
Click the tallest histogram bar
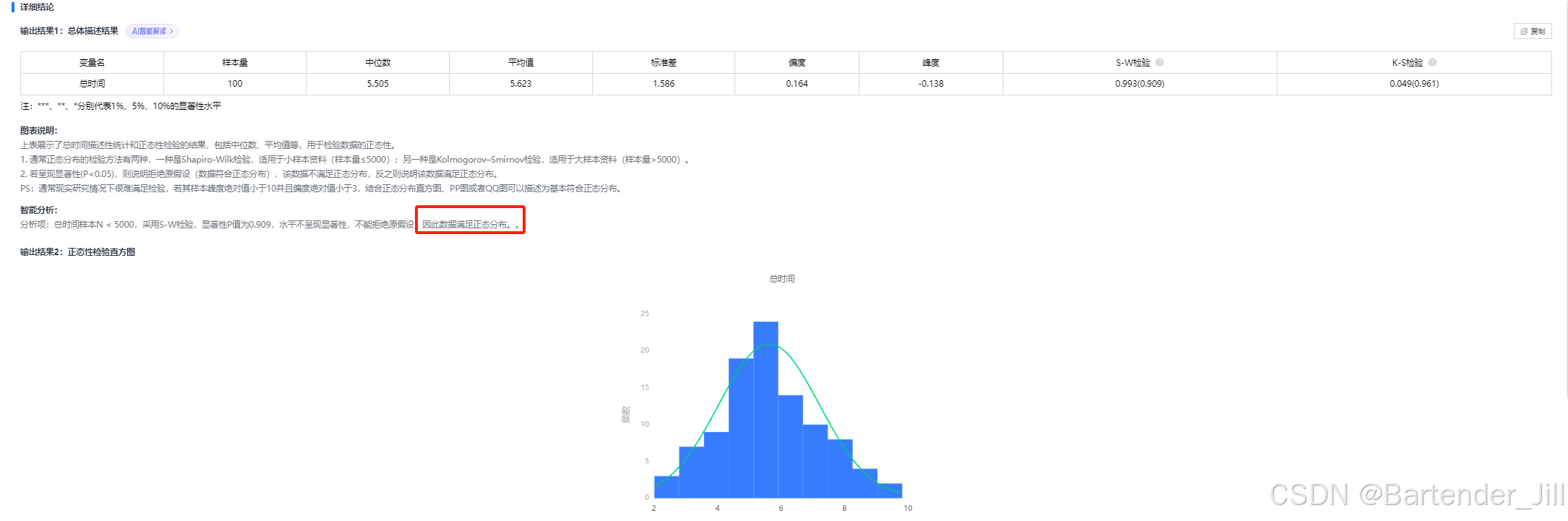click(x=766, y=410)
